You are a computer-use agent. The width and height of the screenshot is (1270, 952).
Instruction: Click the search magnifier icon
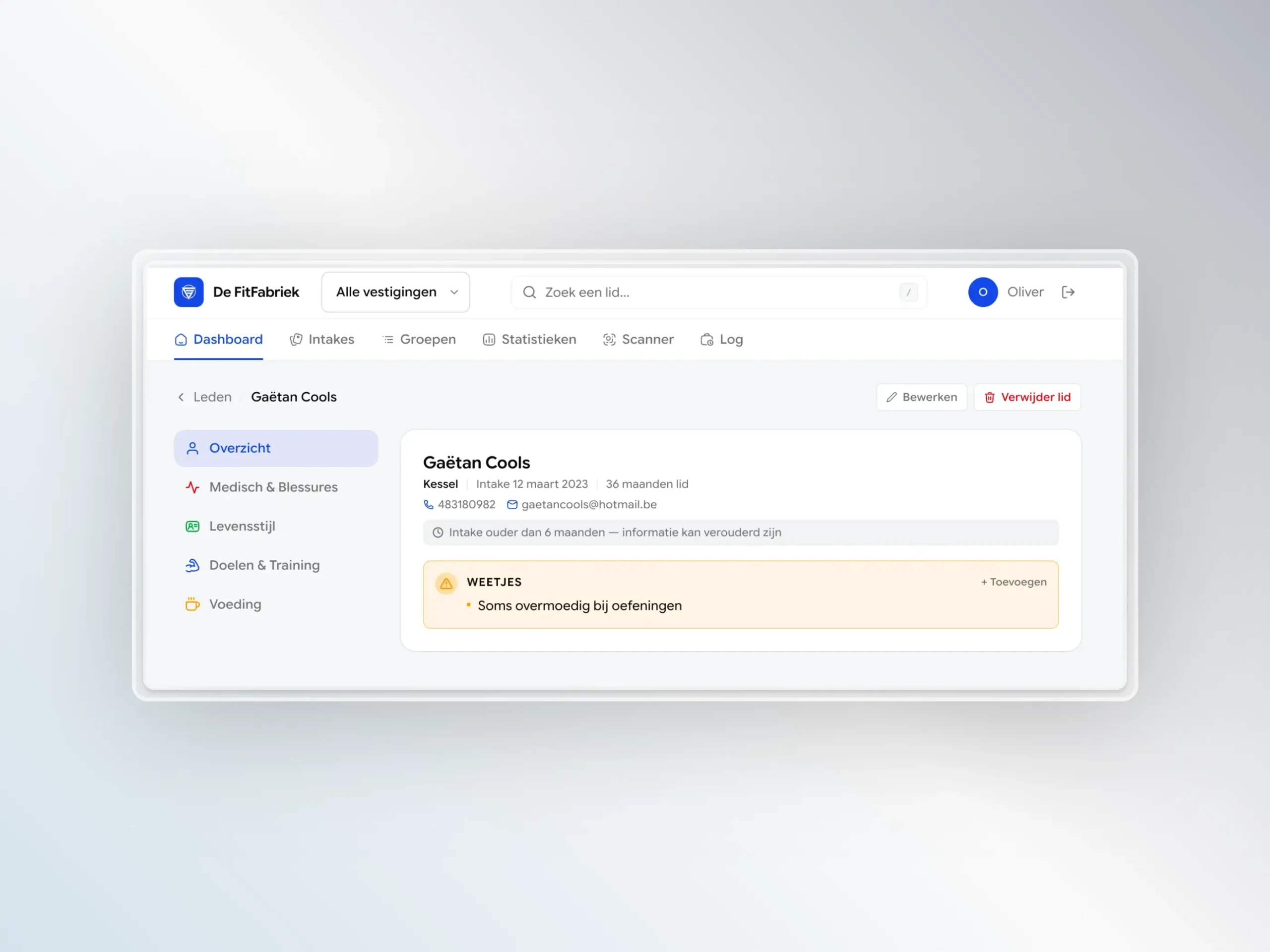[x=529, y=293]
